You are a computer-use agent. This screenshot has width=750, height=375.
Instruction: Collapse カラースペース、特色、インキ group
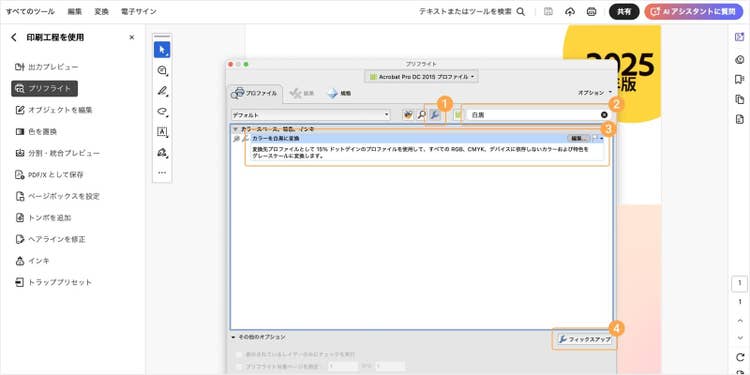pos(235,130)
